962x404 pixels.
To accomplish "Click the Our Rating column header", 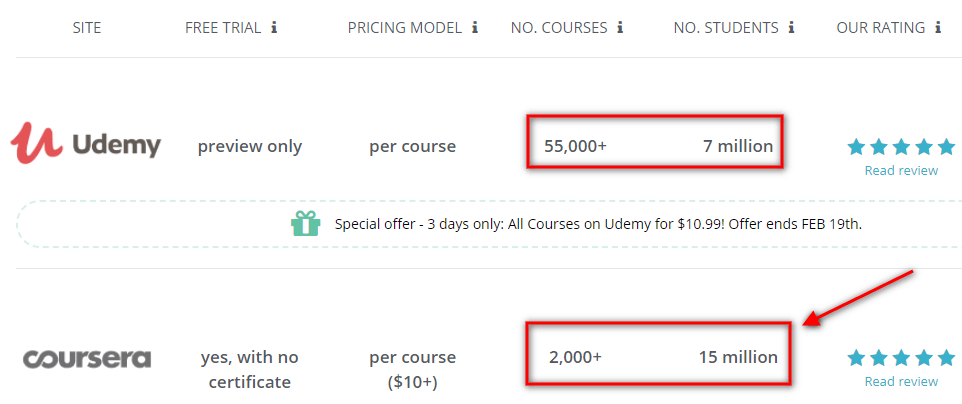I will tap(880, 28).
